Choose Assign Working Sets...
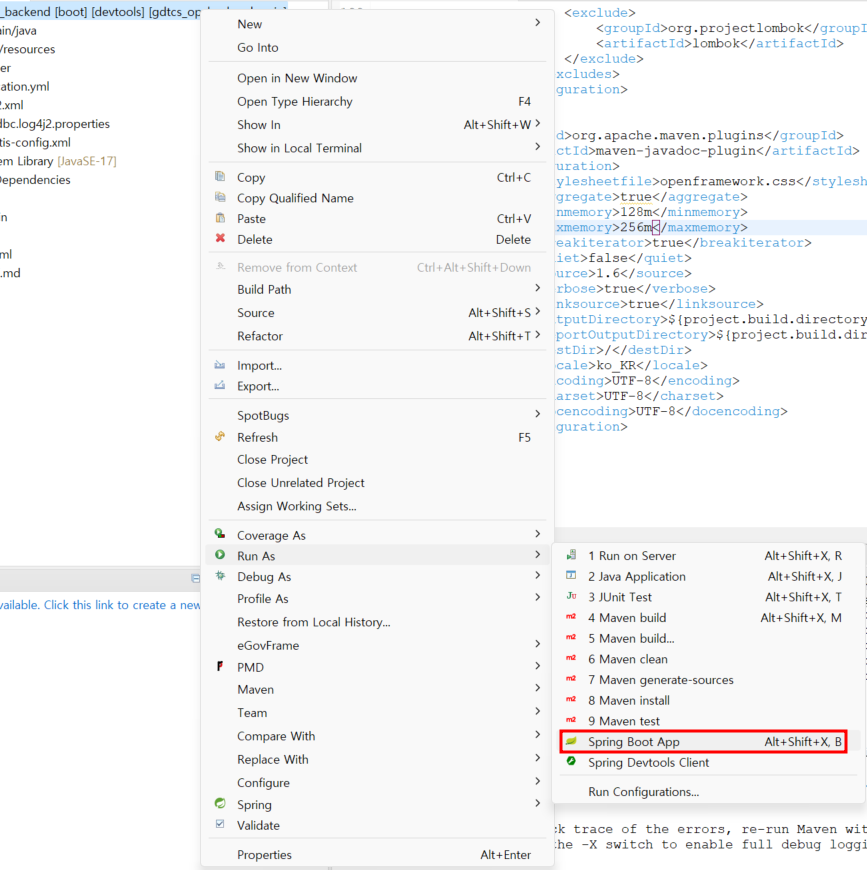This screenshot has height=870, width=867. (377, 506)
